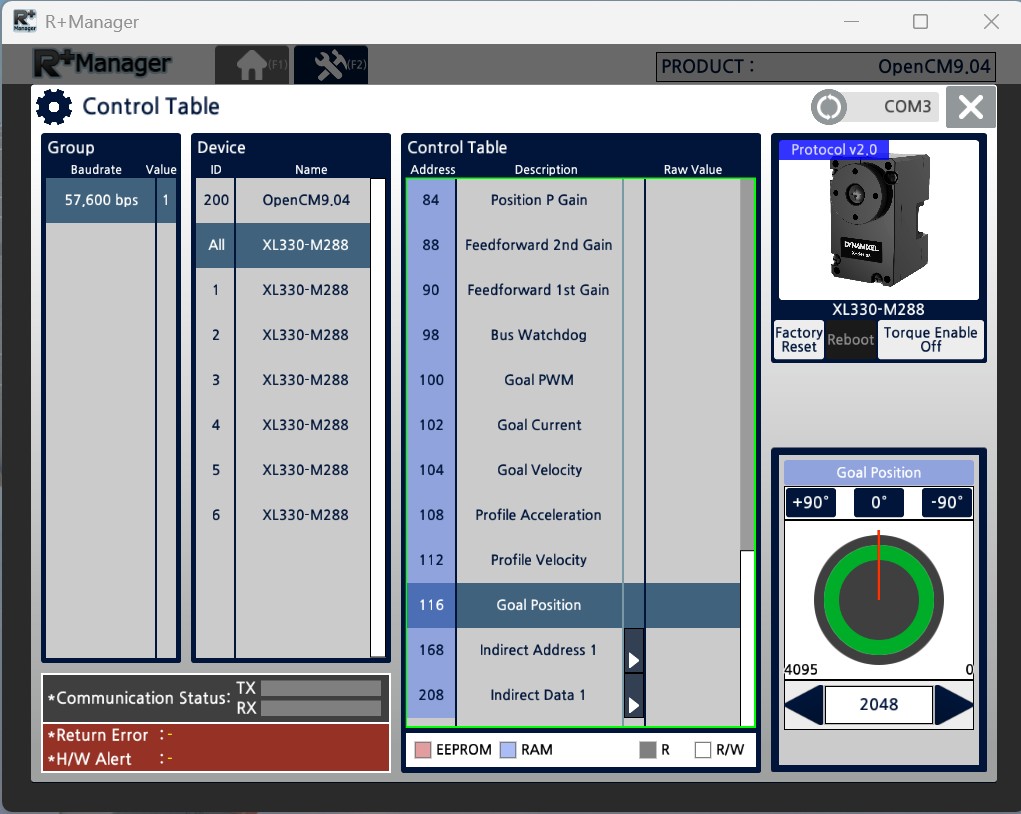Select the Feedforward 2nd Gain row
This screenshot has height=814, width=1021.
(573, 246)
